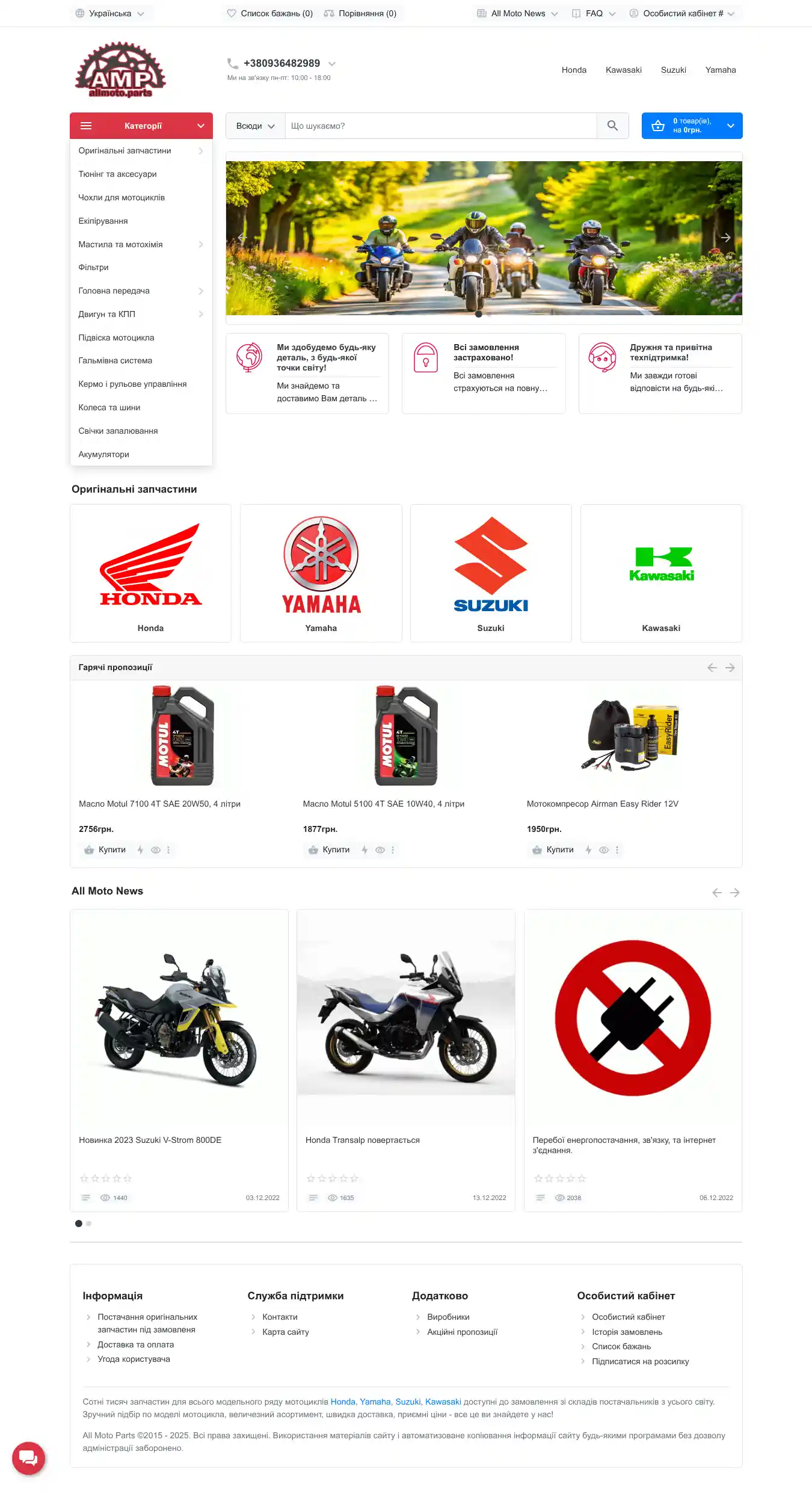This screenshot has height=1493, width=812.
Task: Click the quick-buy lightning icon for Motul 7100
Action: point(140,850)
